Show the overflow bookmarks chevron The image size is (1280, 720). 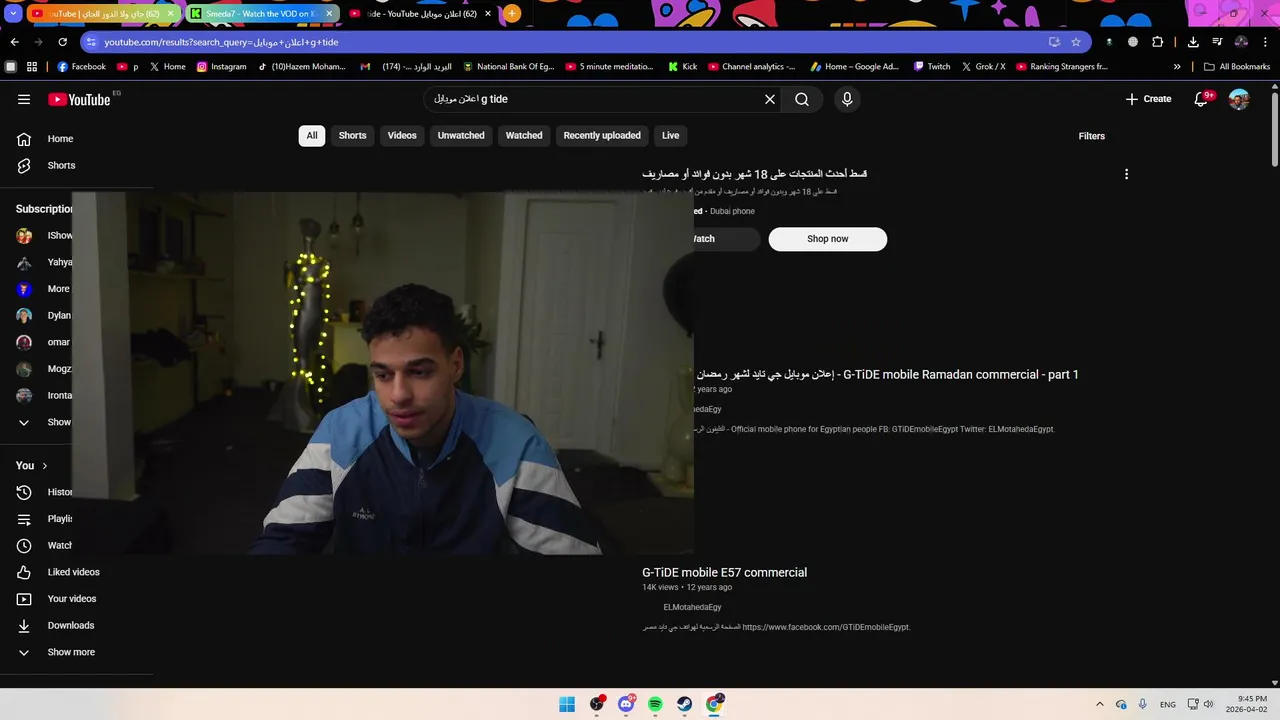[1177, 67]
